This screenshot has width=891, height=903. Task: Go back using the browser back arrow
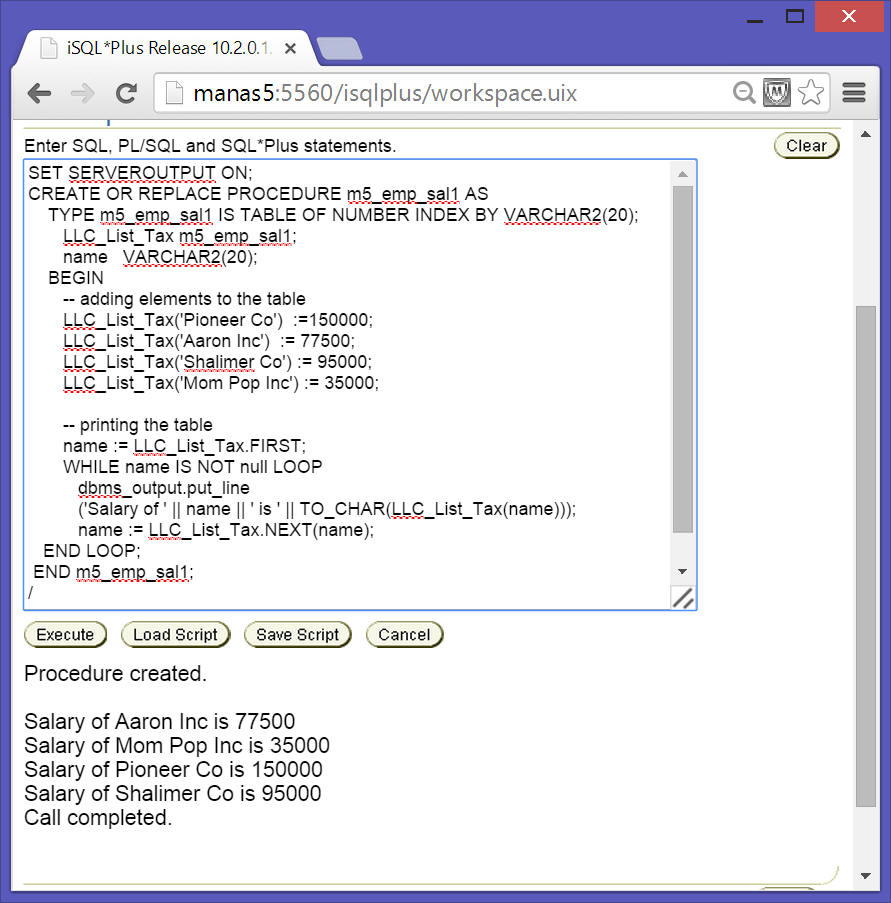[x=39, y=93]
